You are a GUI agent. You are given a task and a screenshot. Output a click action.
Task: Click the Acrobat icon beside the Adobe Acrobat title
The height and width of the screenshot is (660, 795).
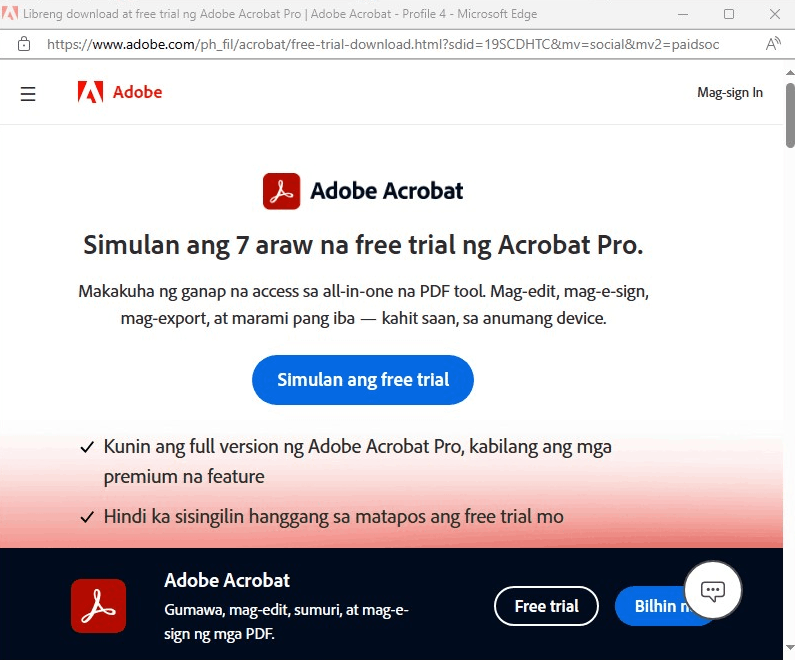281,191
